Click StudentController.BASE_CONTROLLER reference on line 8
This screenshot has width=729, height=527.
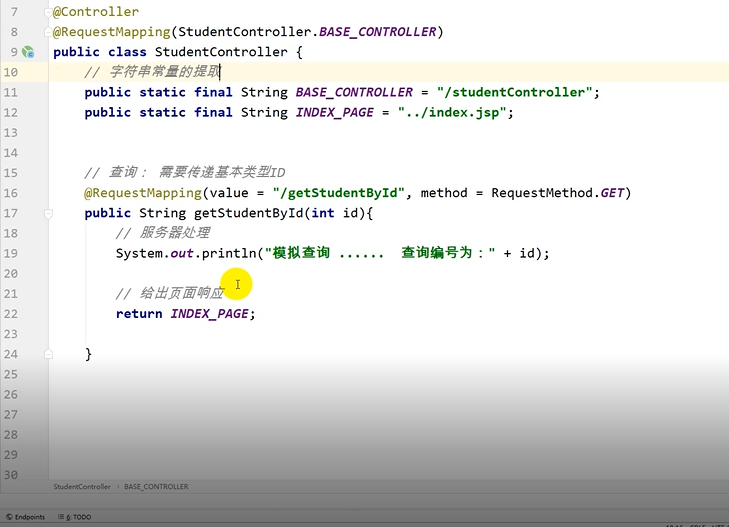[307, 32]
